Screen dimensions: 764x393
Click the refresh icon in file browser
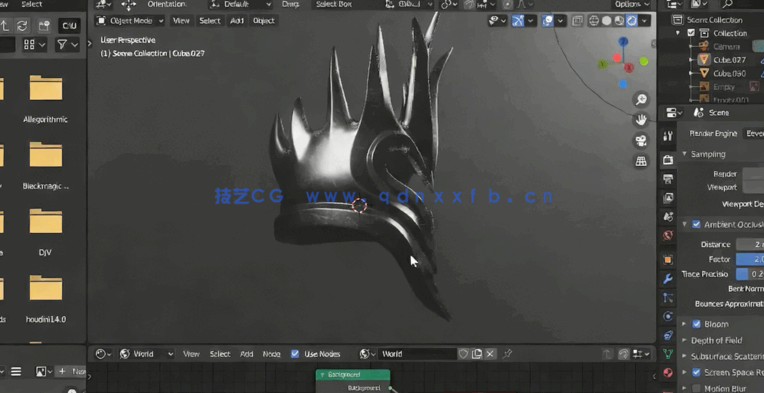click(x=22, y=25)
